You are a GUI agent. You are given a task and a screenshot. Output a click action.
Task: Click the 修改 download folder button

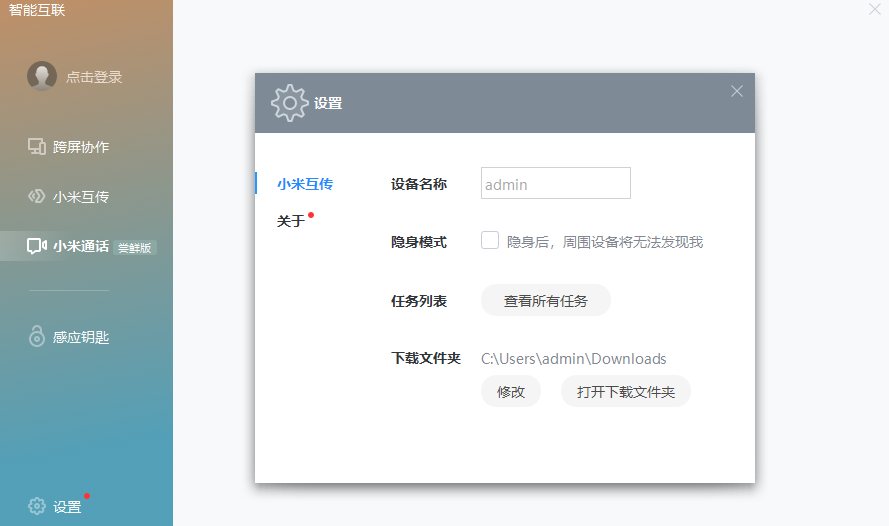511,392
